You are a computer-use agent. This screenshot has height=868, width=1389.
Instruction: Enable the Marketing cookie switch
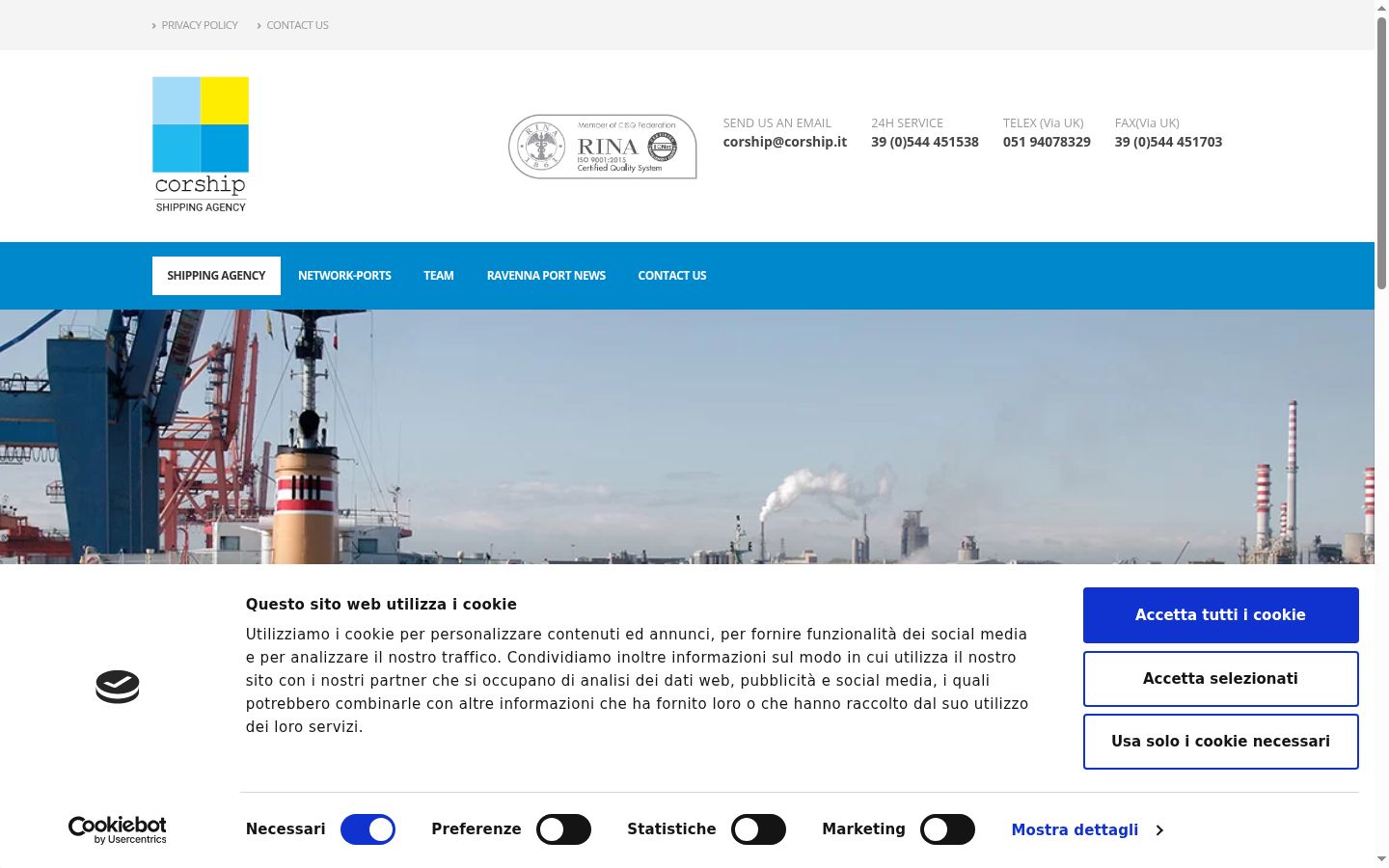947,829
